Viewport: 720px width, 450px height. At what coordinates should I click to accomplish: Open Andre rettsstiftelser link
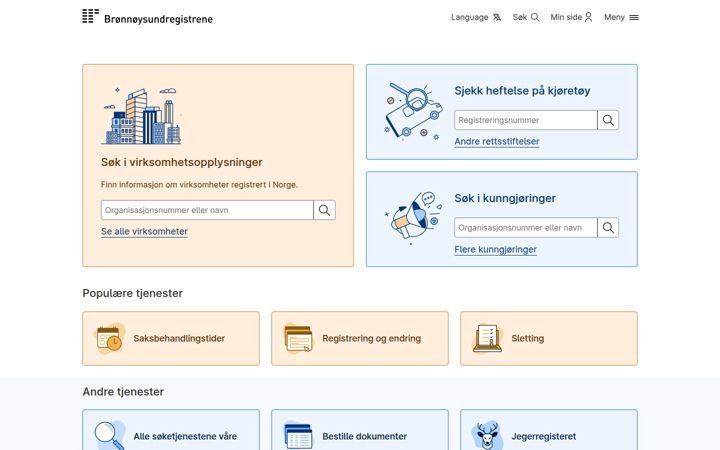pos(497,141)
